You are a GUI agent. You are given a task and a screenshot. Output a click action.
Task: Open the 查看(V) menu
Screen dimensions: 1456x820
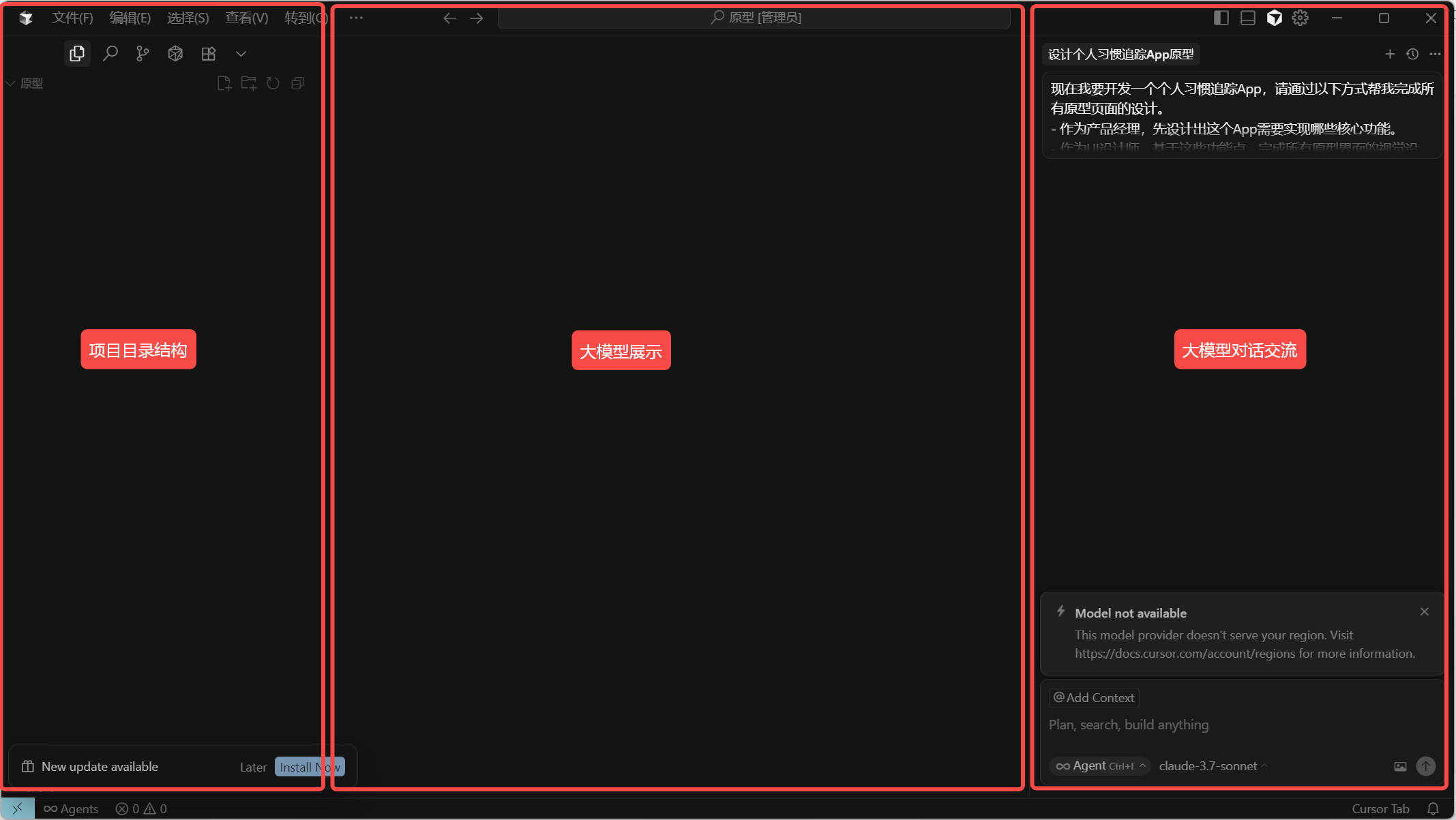[246, 18]
